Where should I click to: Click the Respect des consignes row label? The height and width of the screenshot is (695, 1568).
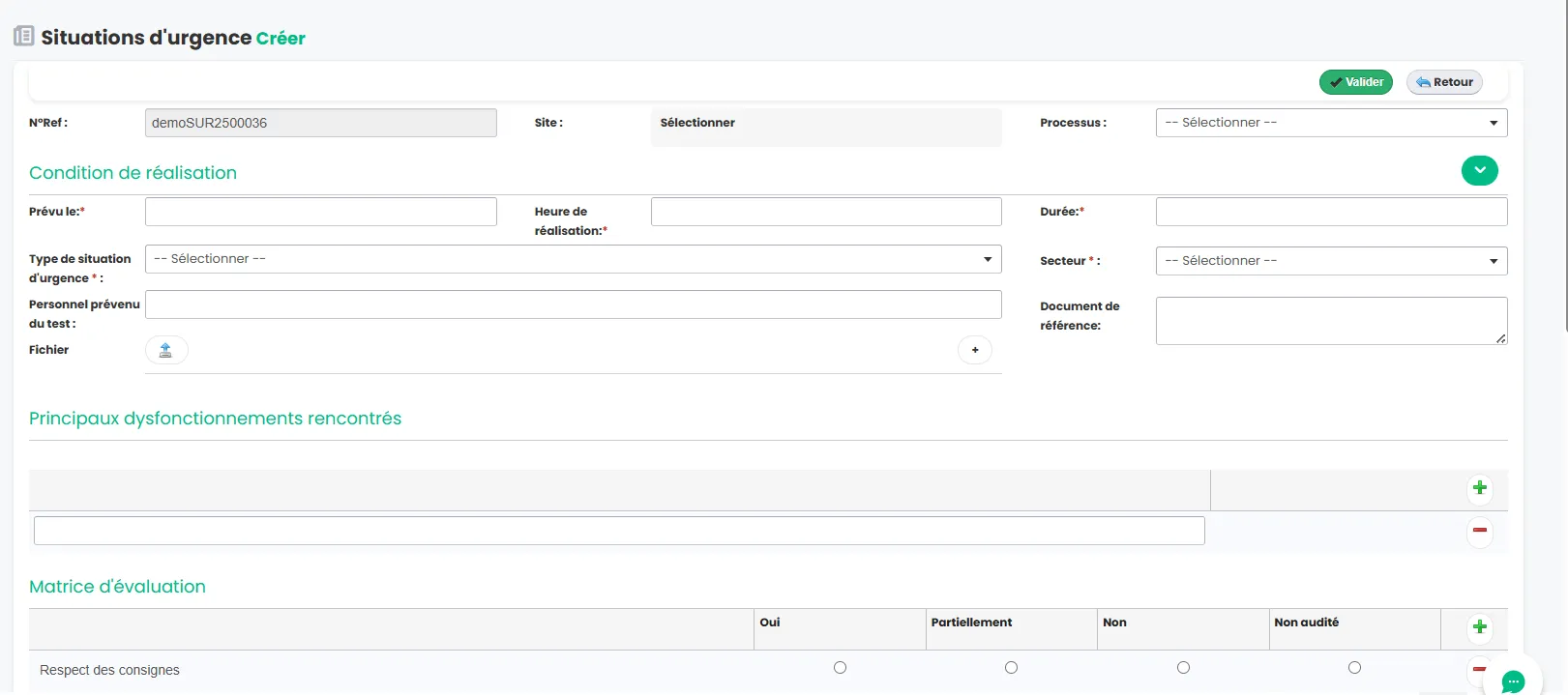pyautogui.click(x=109, y=670)
